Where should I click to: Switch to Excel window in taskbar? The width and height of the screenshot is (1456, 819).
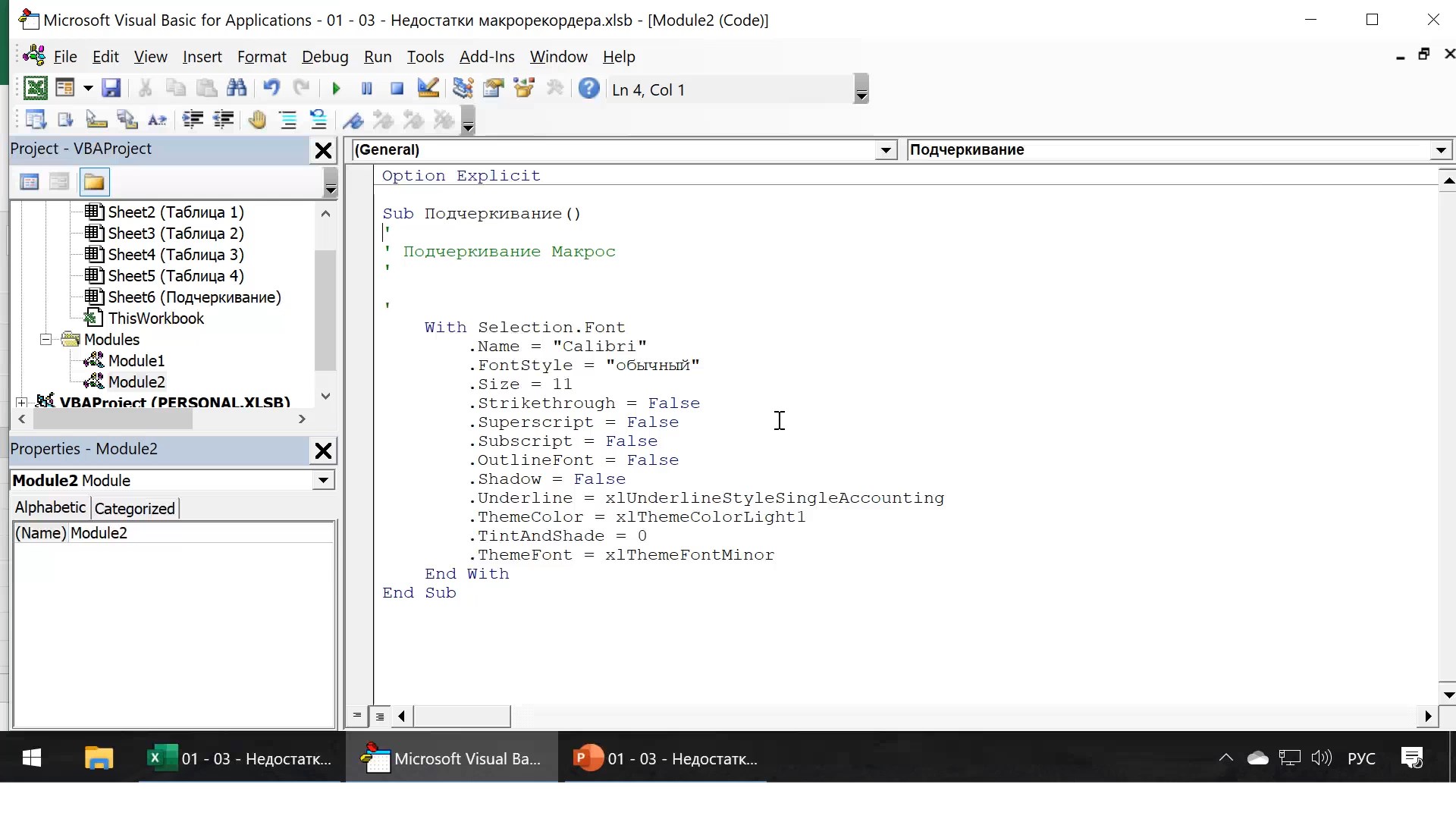coord(241,758)
